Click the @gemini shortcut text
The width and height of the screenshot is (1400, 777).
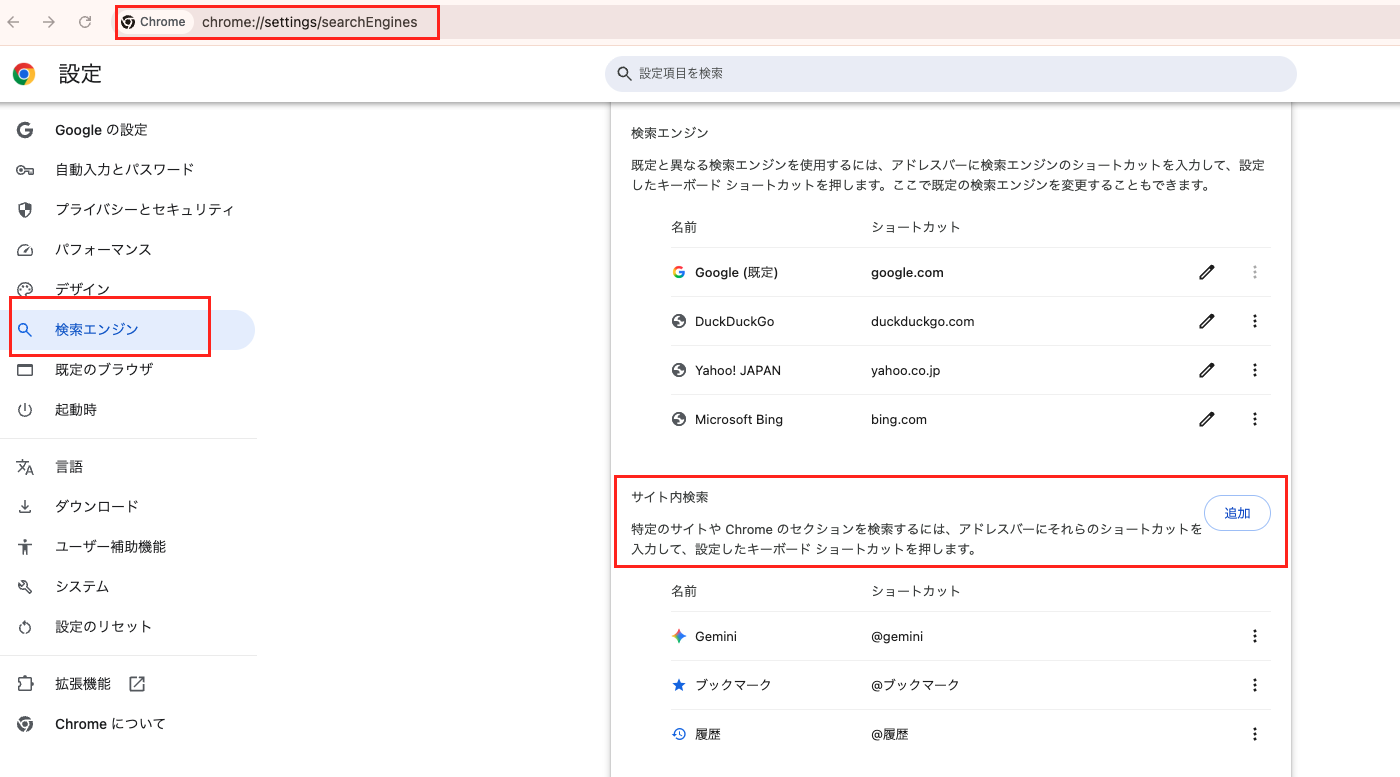point(897,636)
